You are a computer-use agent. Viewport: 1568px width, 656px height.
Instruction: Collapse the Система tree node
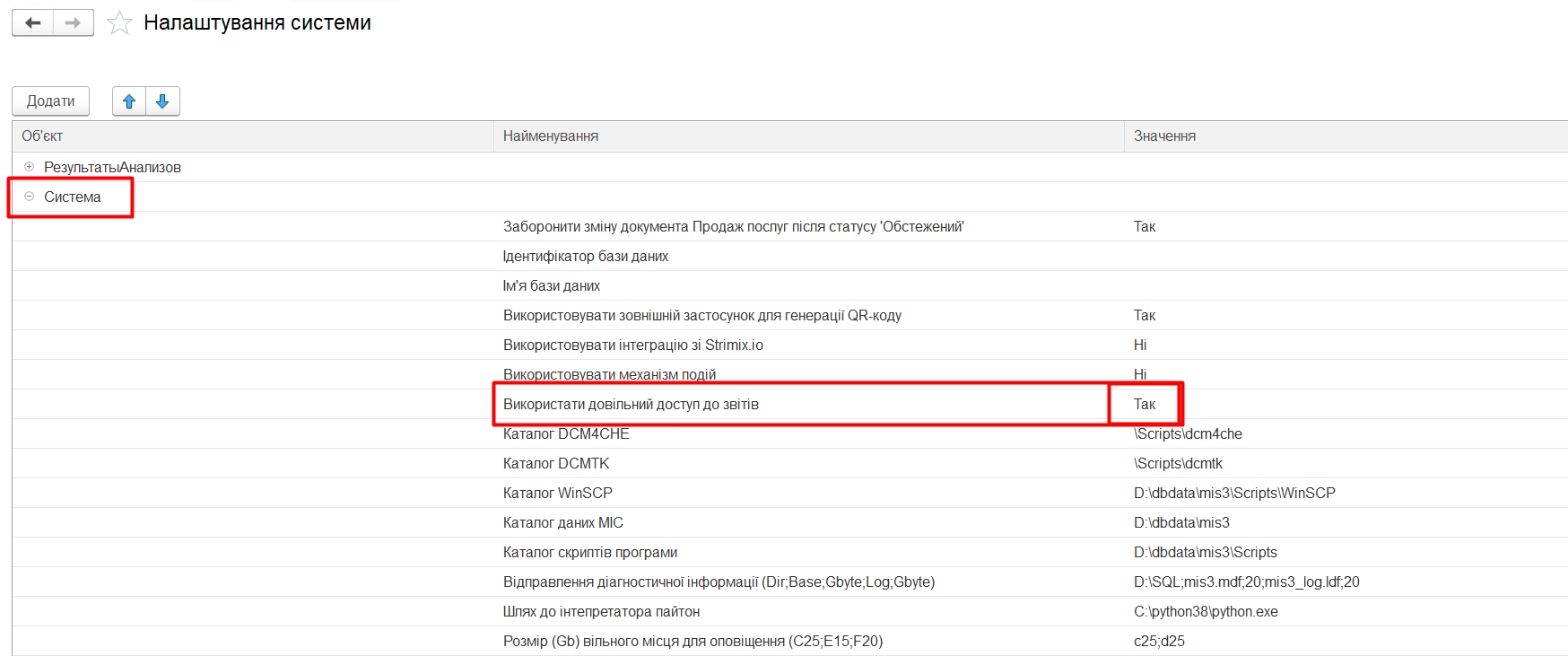click(29, 197)
